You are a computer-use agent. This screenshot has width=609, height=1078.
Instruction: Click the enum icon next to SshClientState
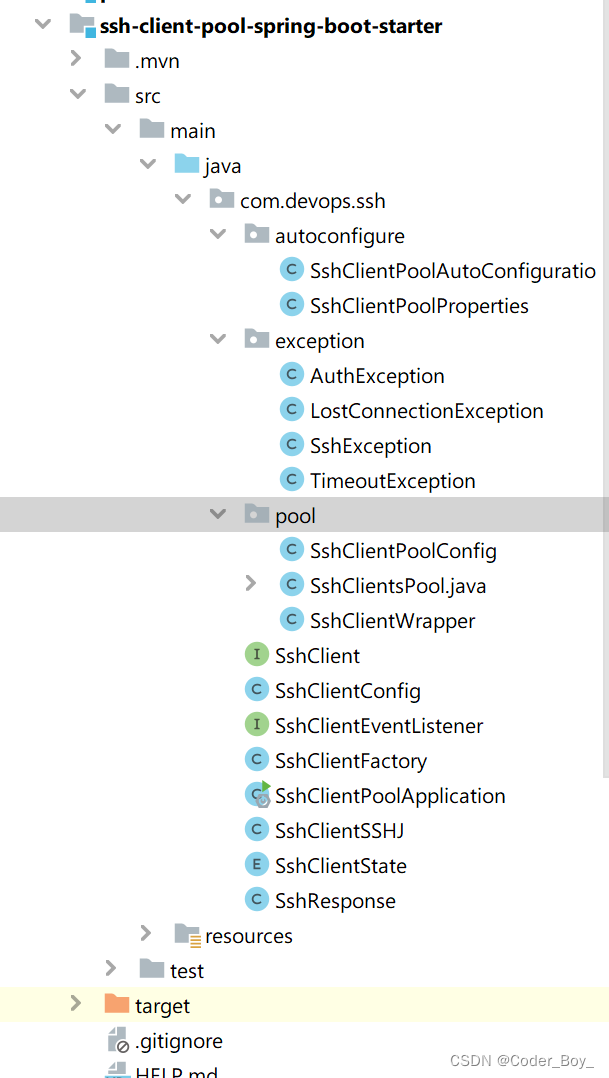click(256, 865)
